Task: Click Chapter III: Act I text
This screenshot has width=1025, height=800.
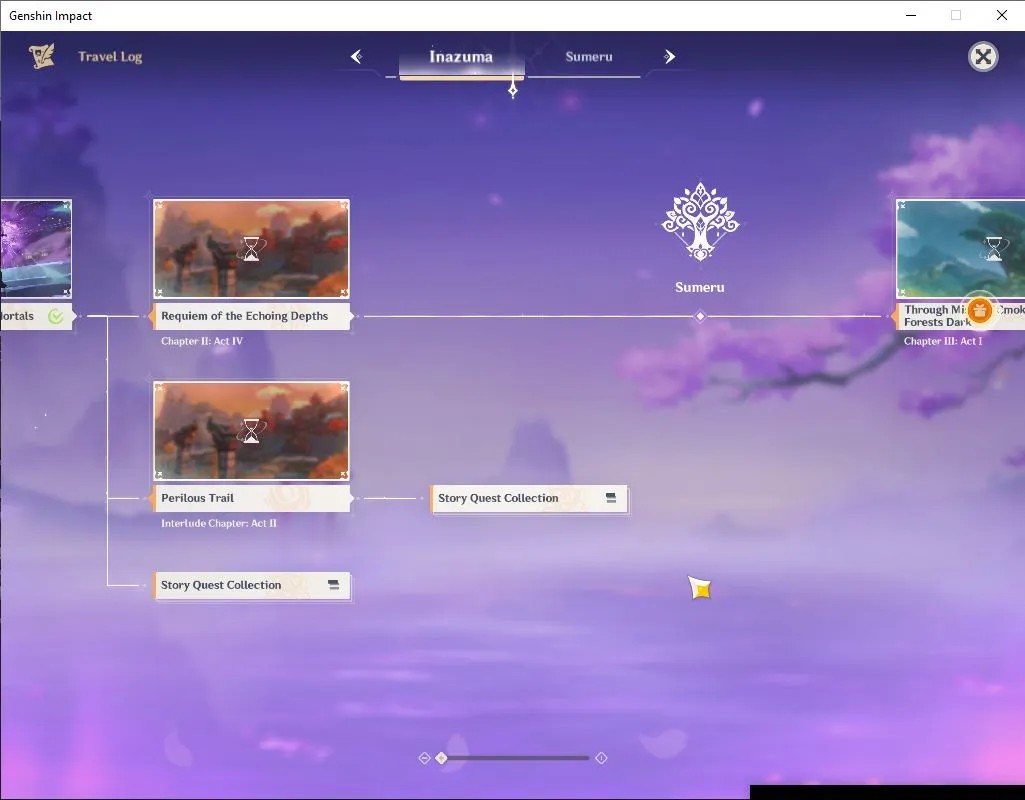Action: (943, 341)
